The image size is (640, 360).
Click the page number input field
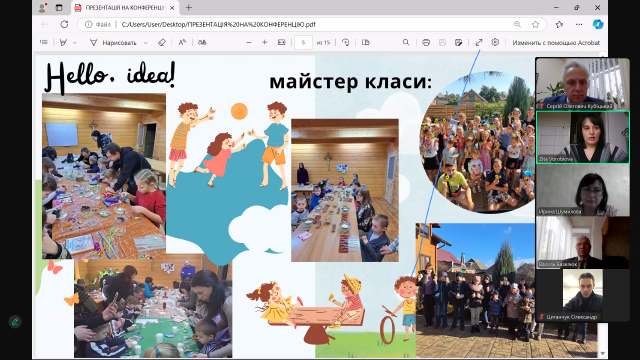tap(303, 42)
